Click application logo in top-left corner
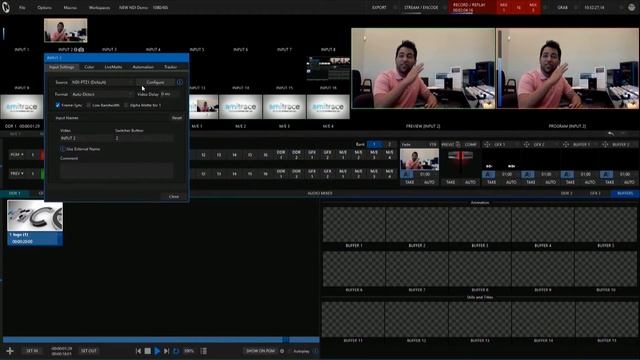The width and height of the screenshot is (640, 360). point(6,7)
